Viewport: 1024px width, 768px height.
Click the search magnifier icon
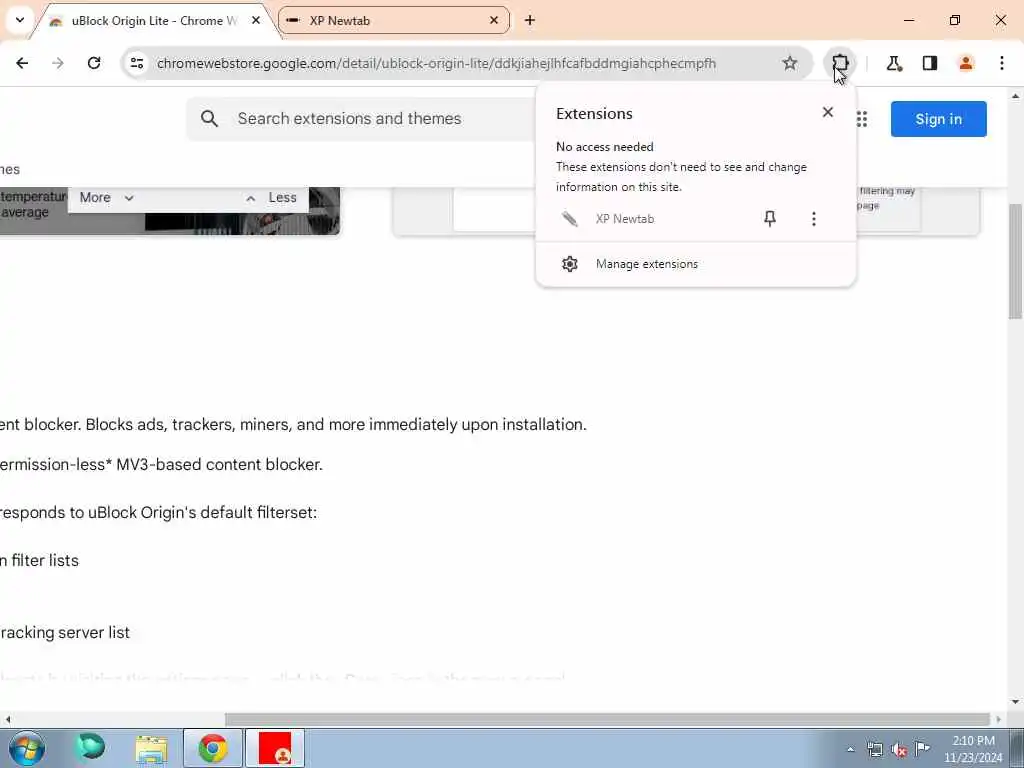click(x=209, y=119)
